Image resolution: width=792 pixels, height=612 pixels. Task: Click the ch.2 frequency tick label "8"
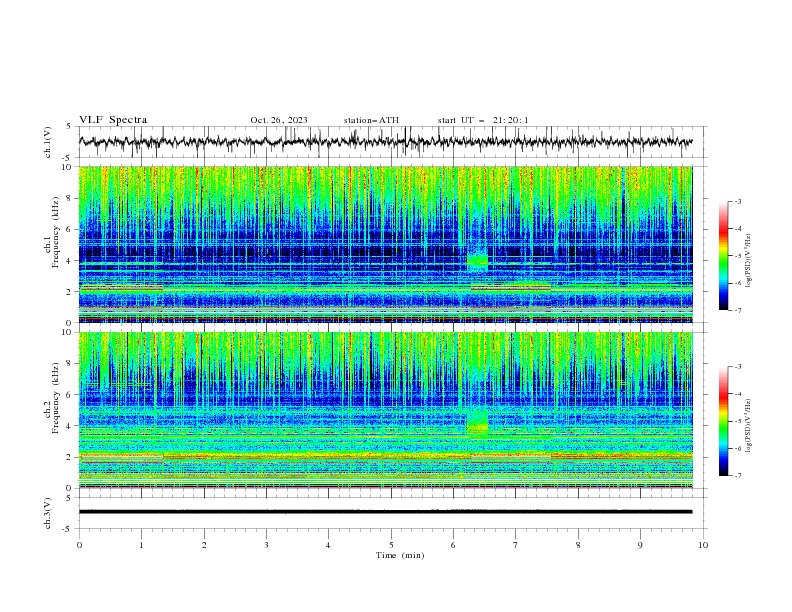pyautogui.click(x=70, y=364)
